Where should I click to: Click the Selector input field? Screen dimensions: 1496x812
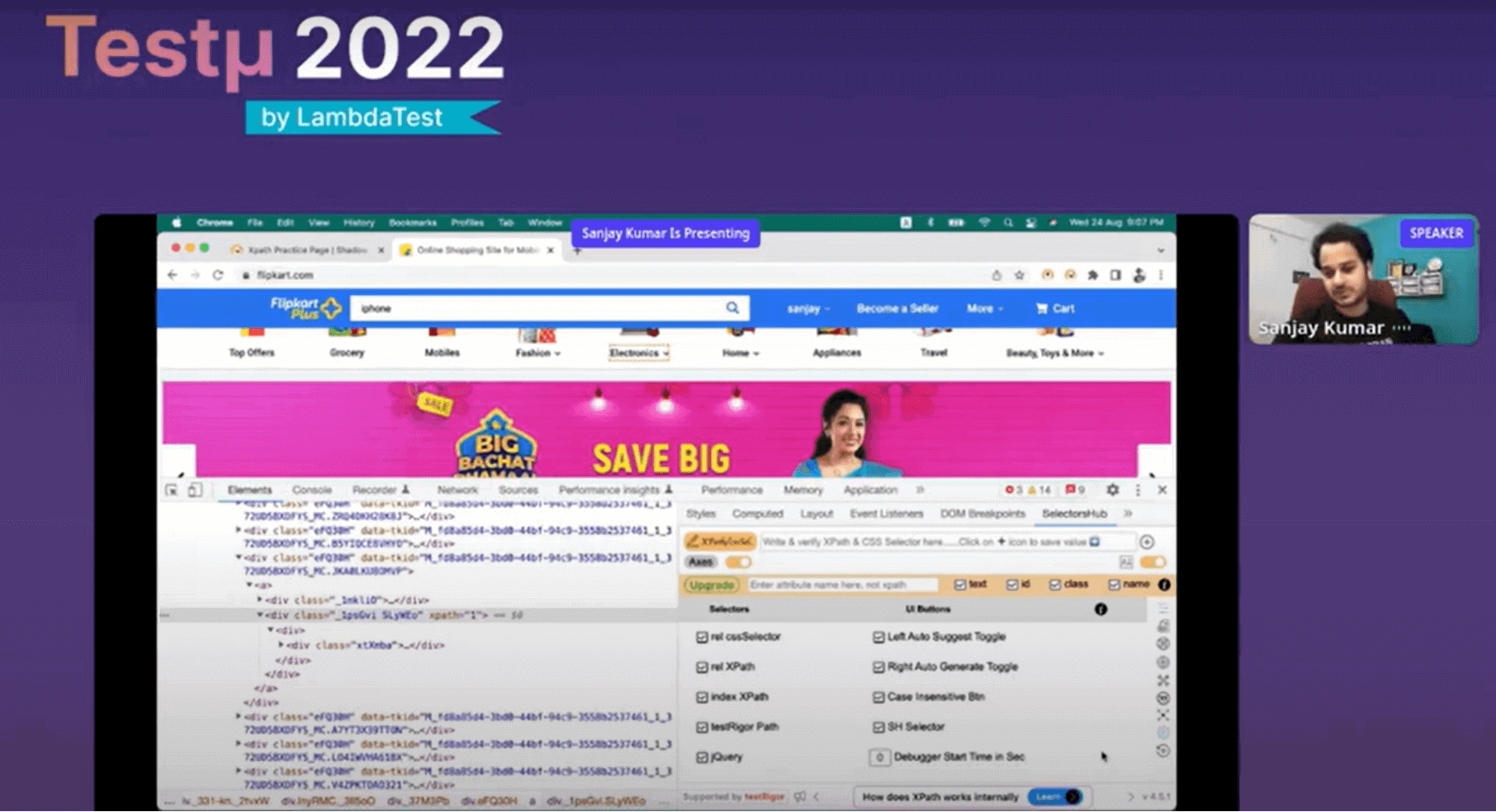click(x=947, y=541)
